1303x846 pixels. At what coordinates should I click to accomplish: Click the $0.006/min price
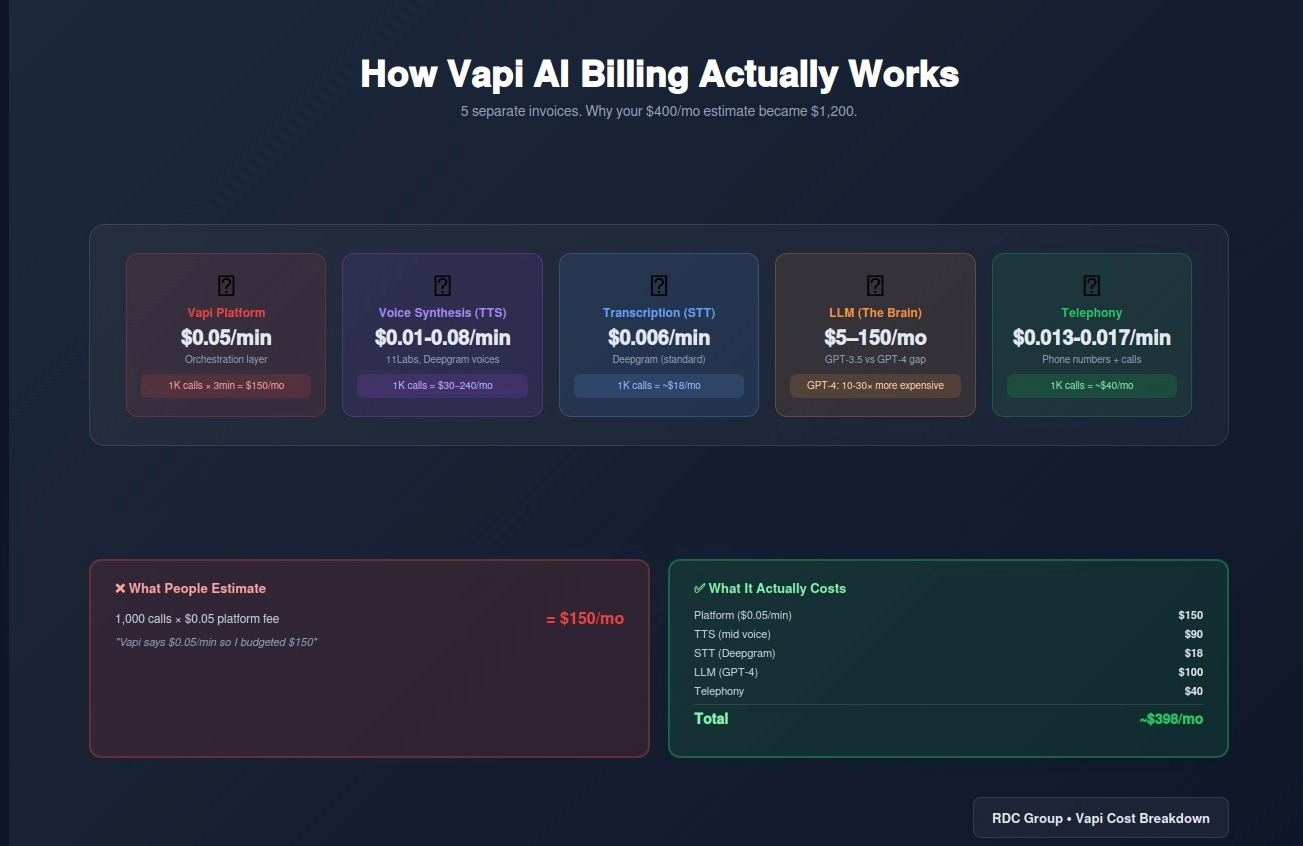pyautogui.click(x=658, y=337)
